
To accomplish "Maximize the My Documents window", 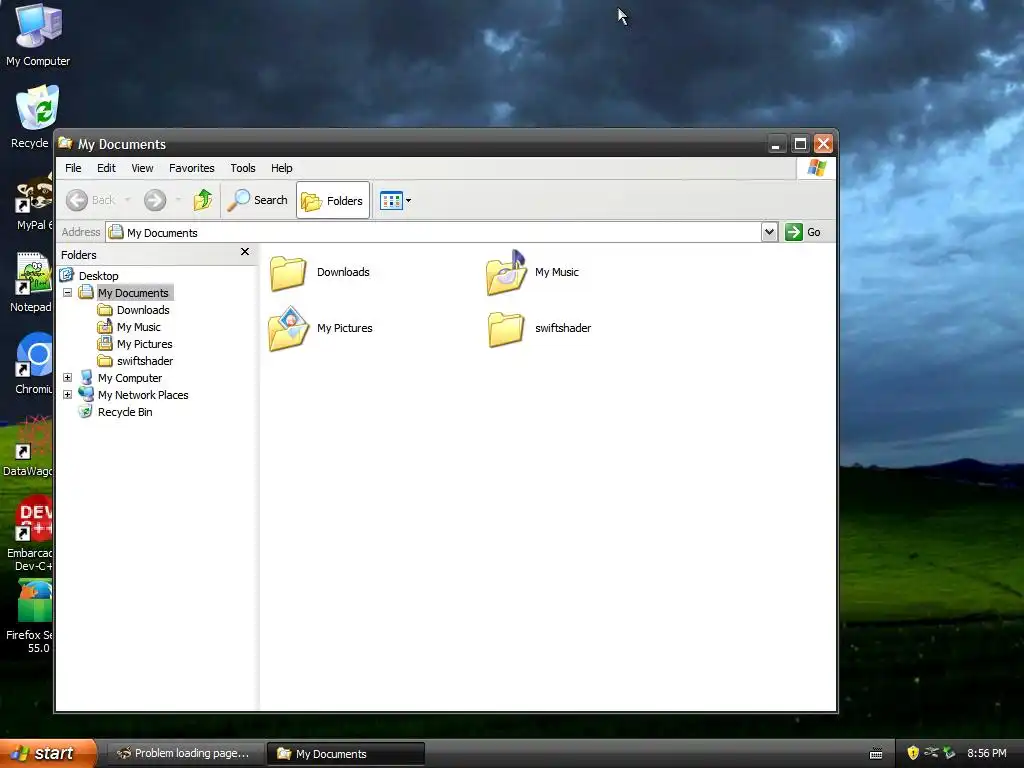I will point(800,144).
